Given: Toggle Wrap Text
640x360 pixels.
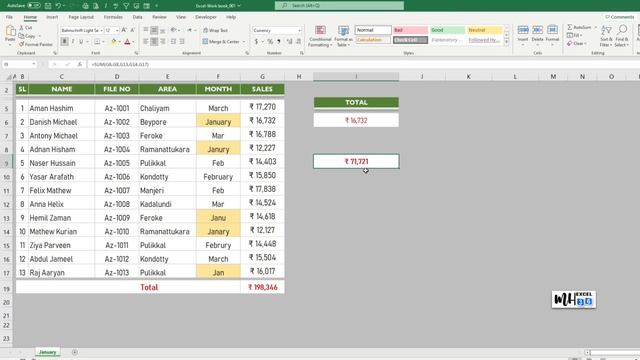Looking at the screenshot, I should (x=216, y=30).
